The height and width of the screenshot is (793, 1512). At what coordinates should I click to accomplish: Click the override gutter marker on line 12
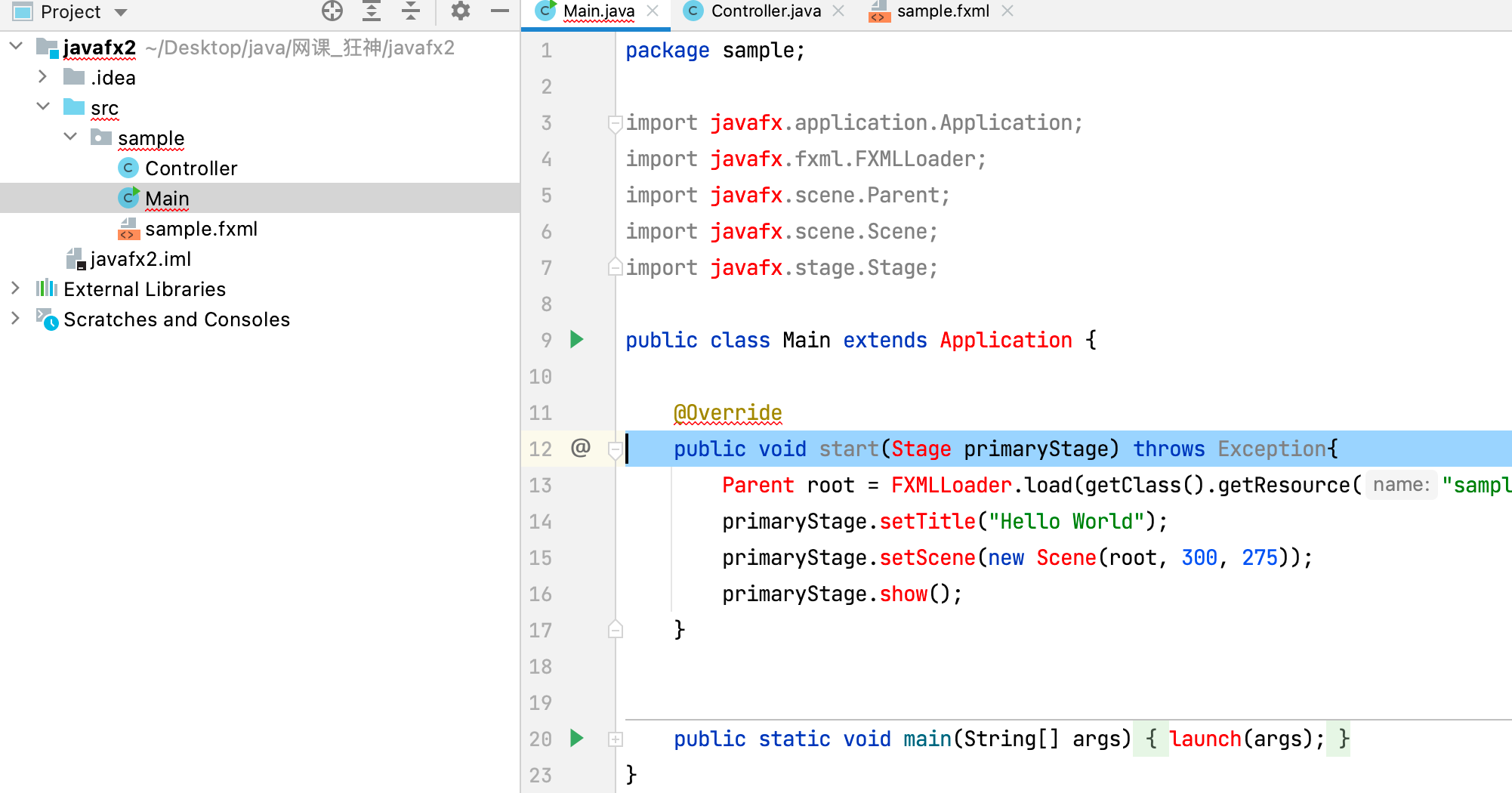[x=580, y=449]
